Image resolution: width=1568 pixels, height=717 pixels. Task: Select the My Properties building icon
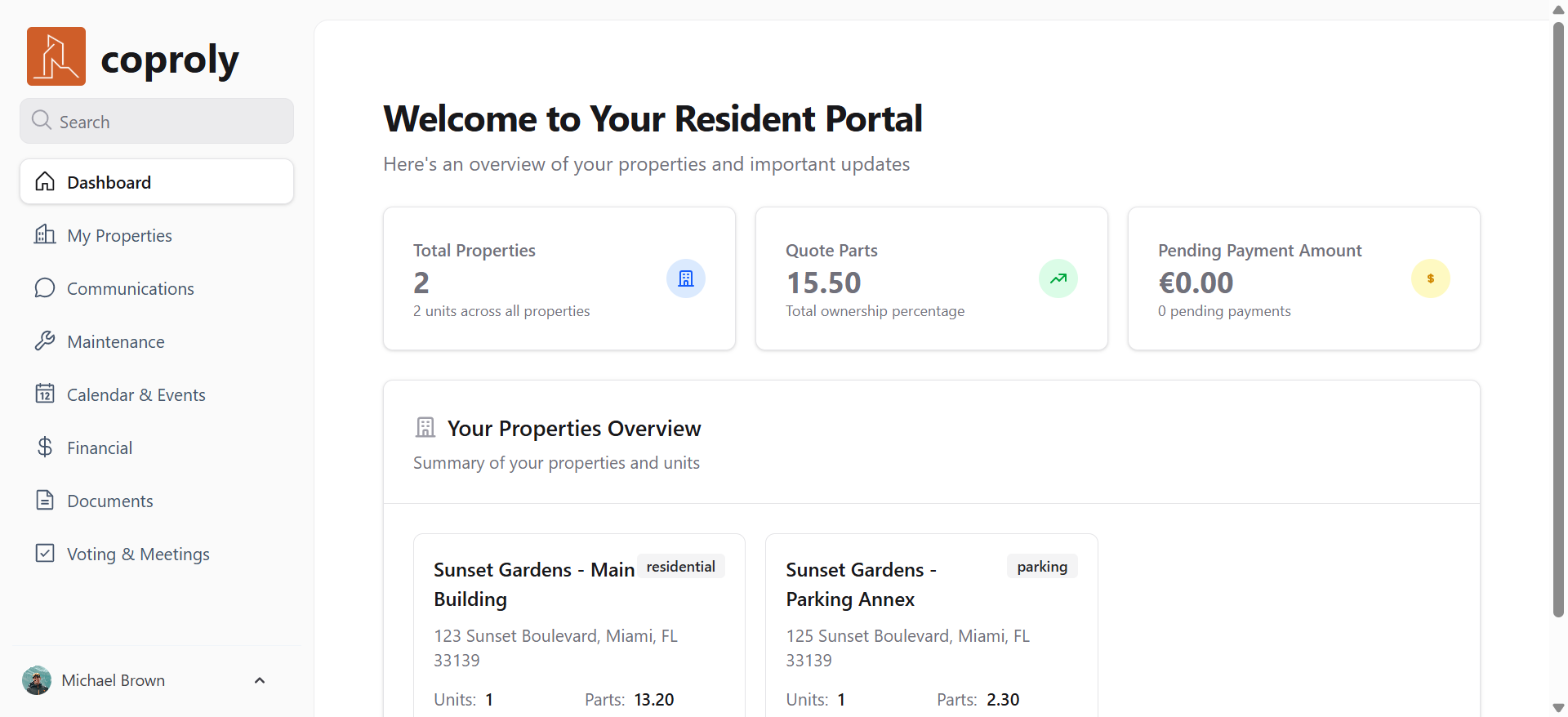(x=45, y=234)
